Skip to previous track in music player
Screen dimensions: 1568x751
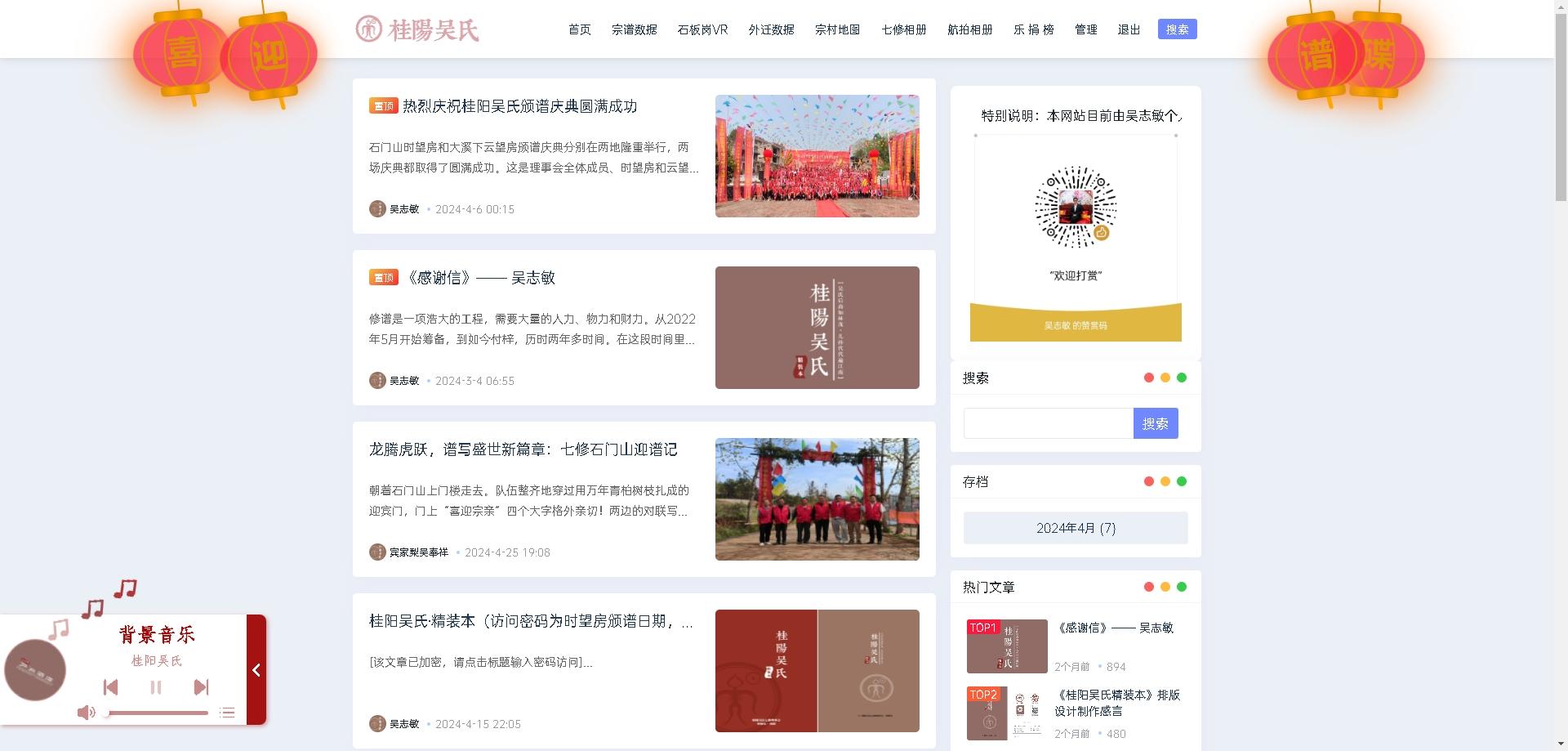tap(111, 687)
